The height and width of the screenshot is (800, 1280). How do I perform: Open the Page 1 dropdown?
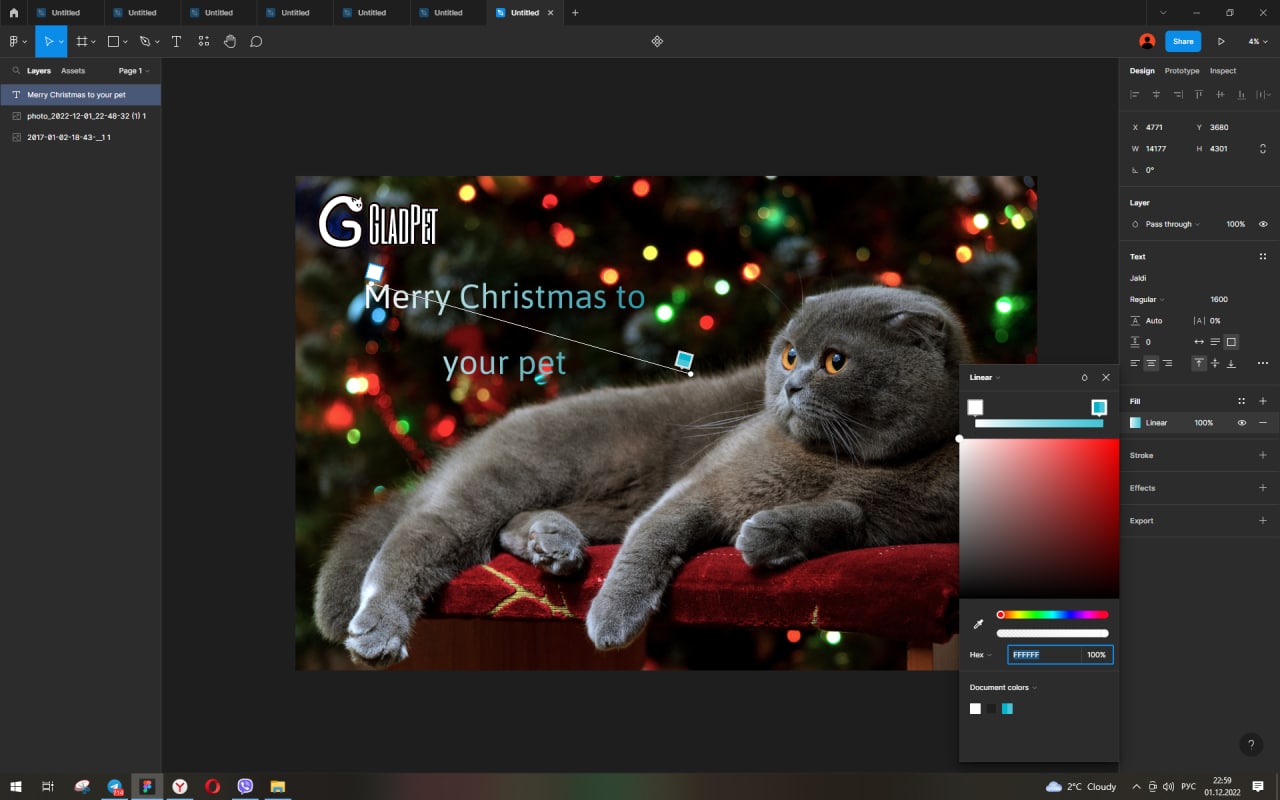click(133, 71)
